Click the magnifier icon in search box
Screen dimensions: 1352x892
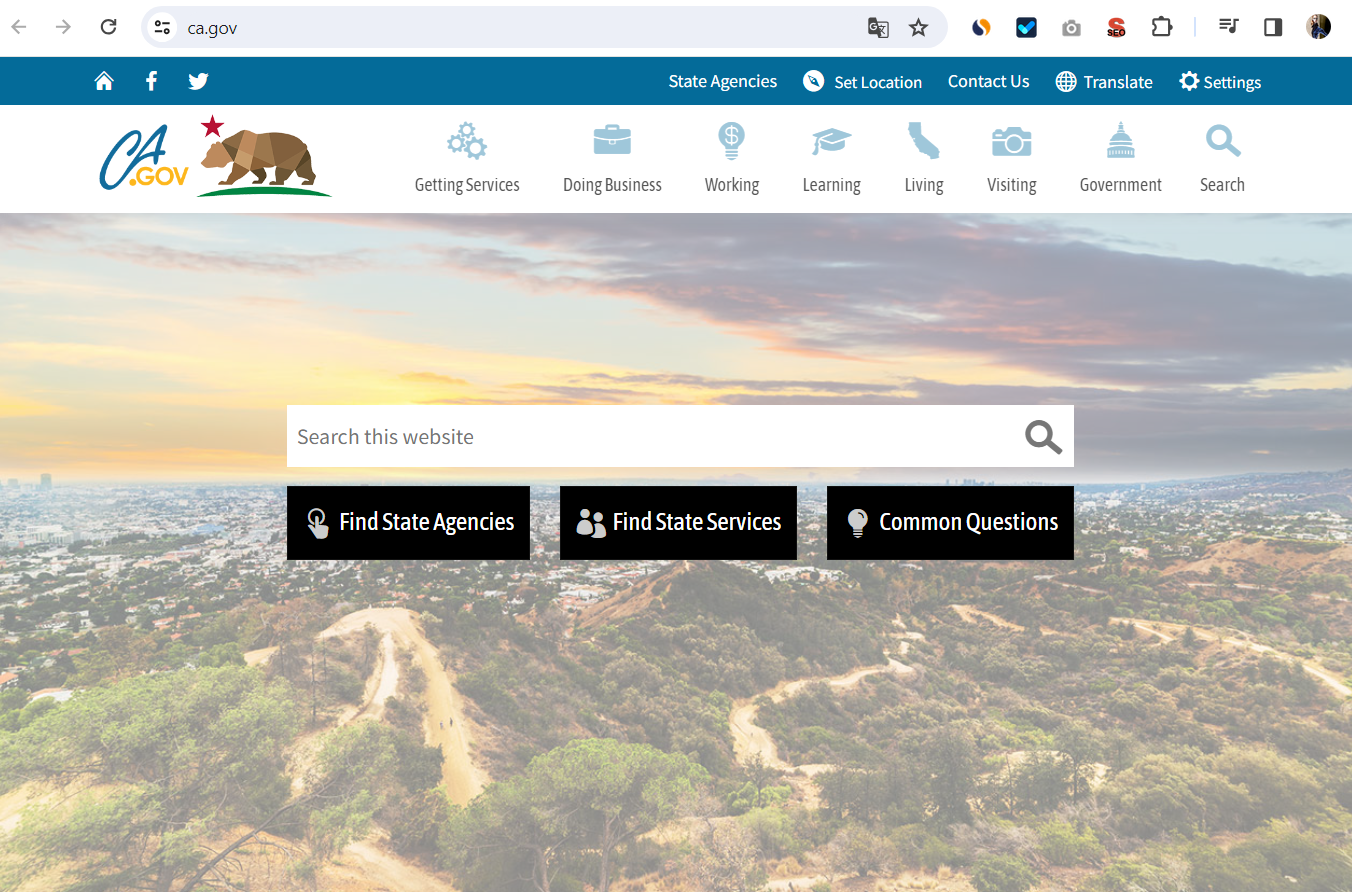(x=1042, y=437)
